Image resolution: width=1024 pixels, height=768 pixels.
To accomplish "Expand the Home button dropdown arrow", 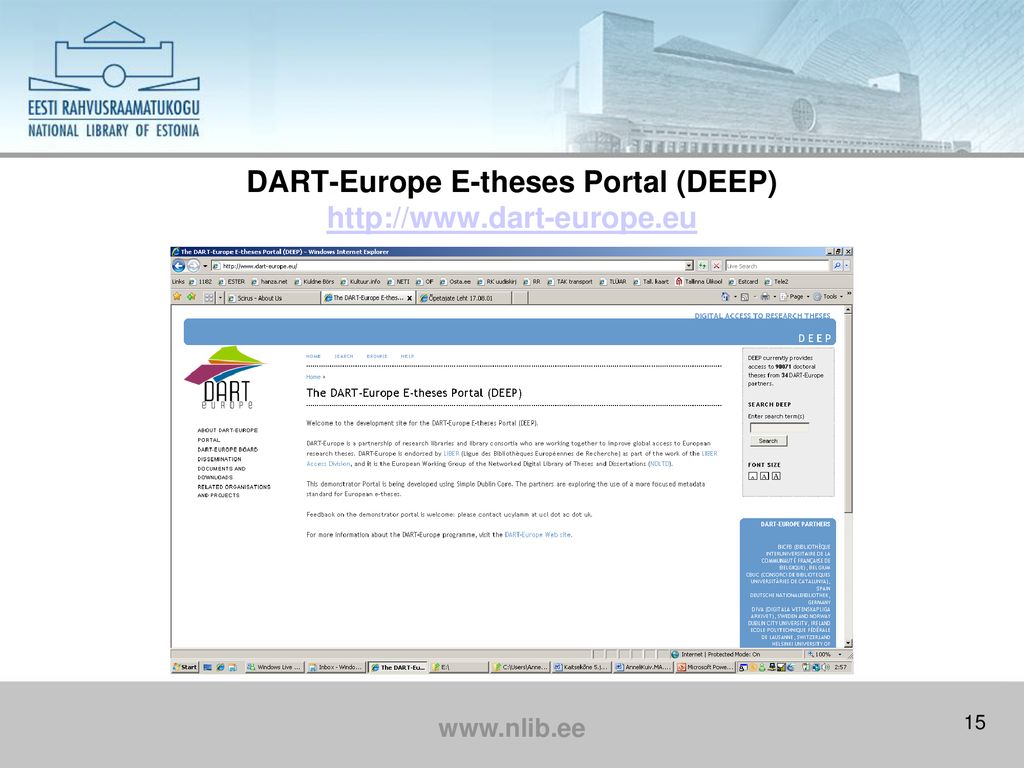I will click(x=735, y=296).
